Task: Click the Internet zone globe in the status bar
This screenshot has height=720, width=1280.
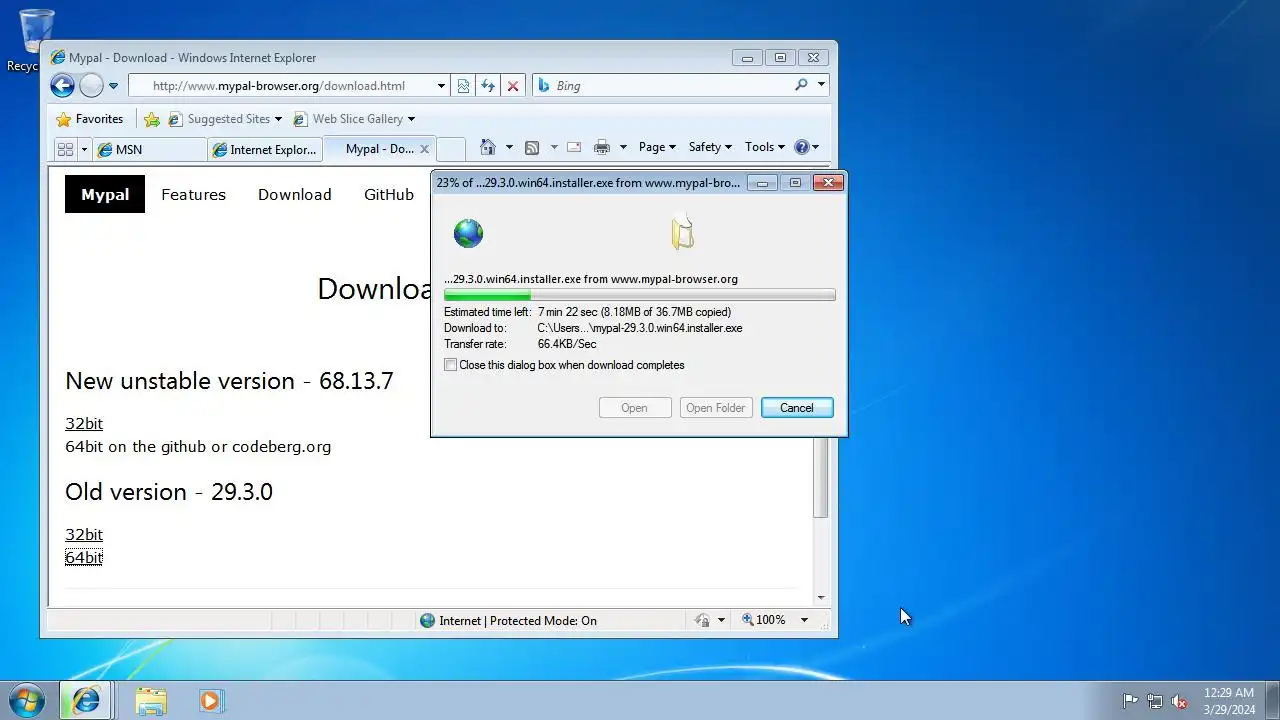Action: (x=428, y=620)
